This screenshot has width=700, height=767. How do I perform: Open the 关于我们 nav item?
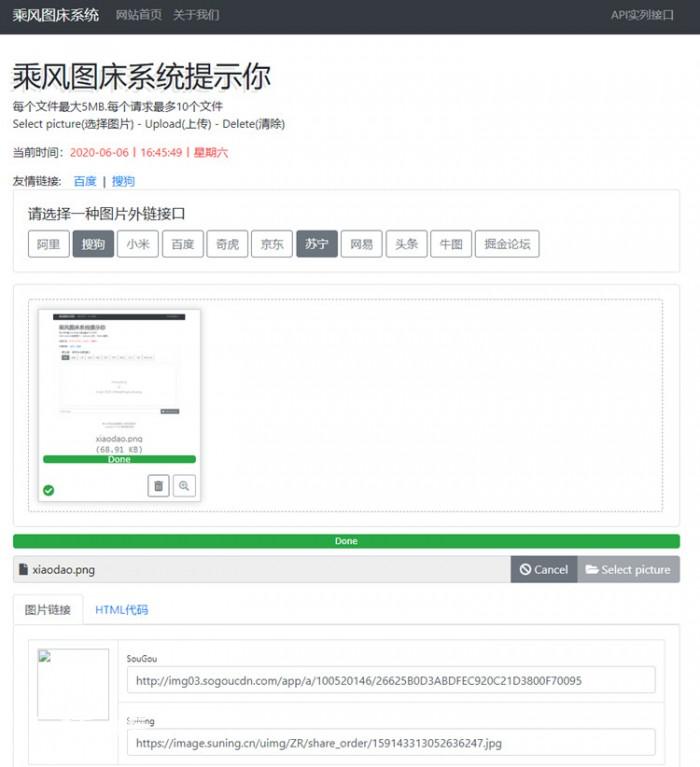click(x=196, y=15)
